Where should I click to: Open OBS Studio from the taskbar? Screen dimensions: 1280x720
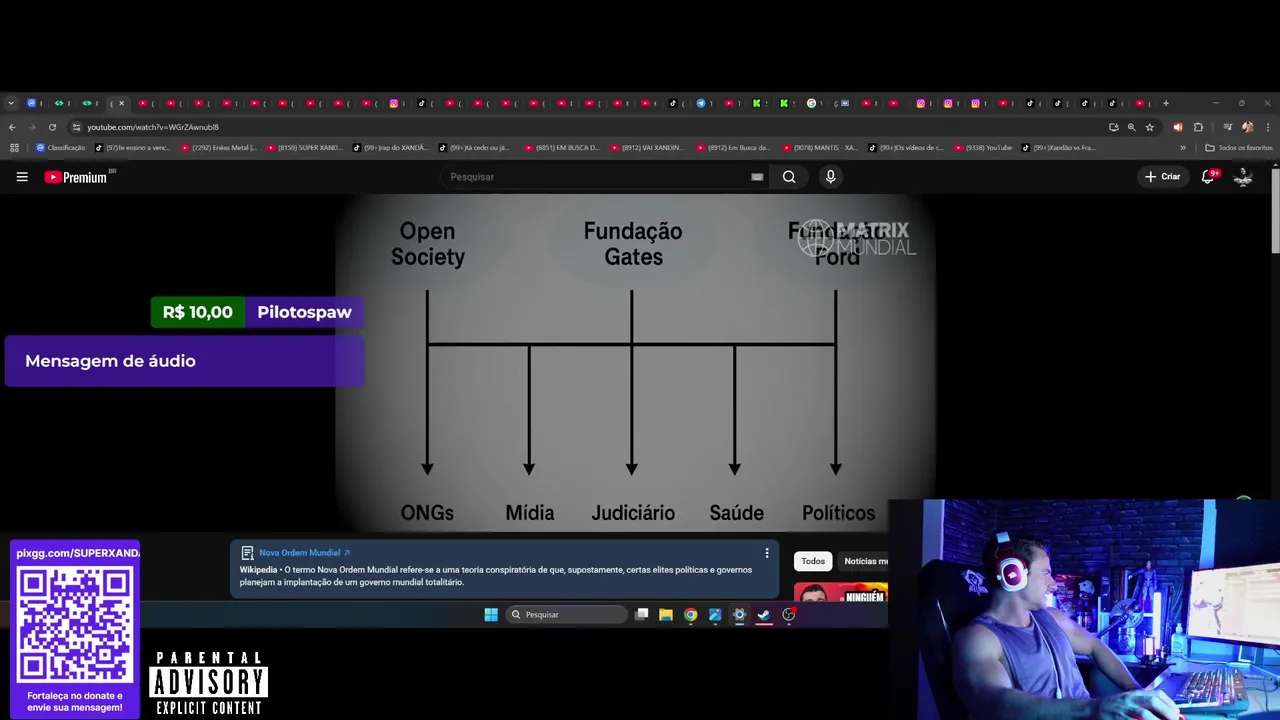789,615
